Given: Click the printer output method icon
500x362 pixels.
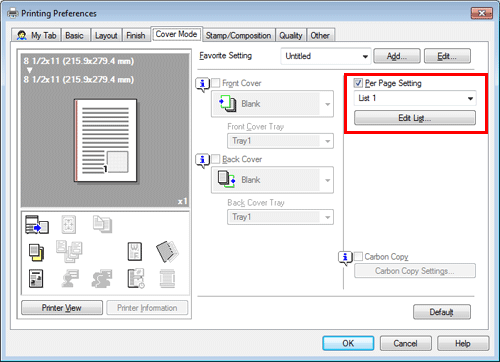Looking at the screenshot, I should [37, 225].
